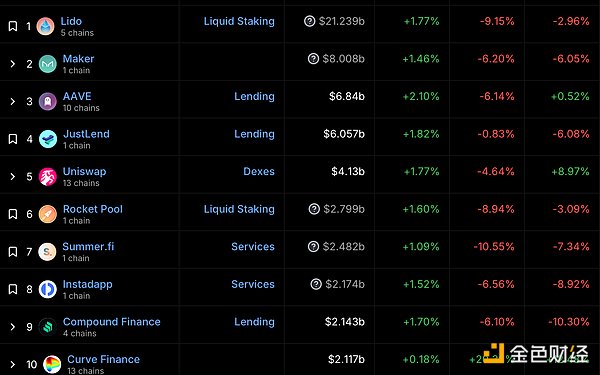Viewport: 600px width, 375px height.
Task: Open the Dexes category link
Action: click(x=259, y=171)
